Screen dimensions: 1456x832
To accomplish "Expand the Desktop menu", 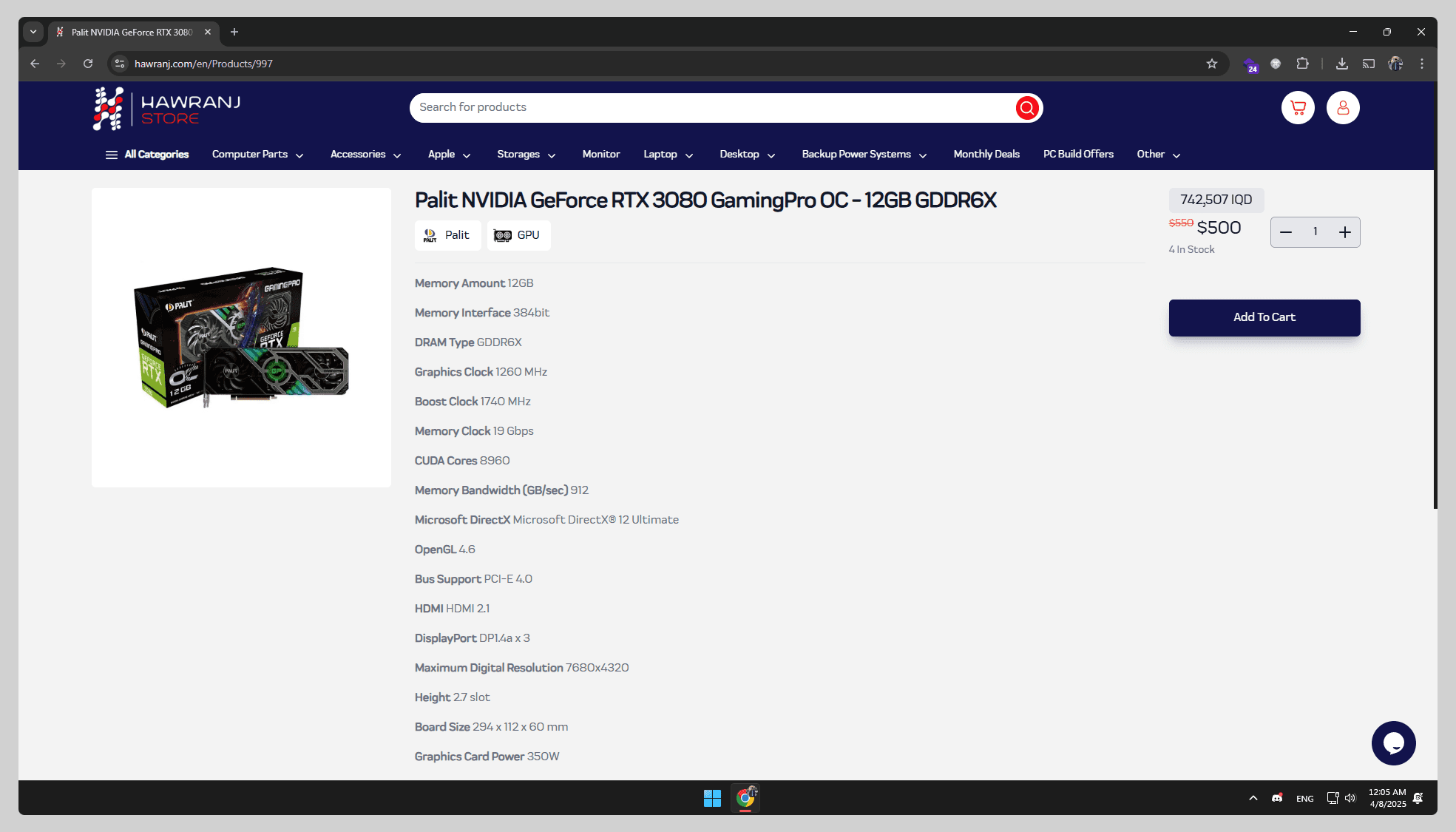I will [x=747, y=155].
